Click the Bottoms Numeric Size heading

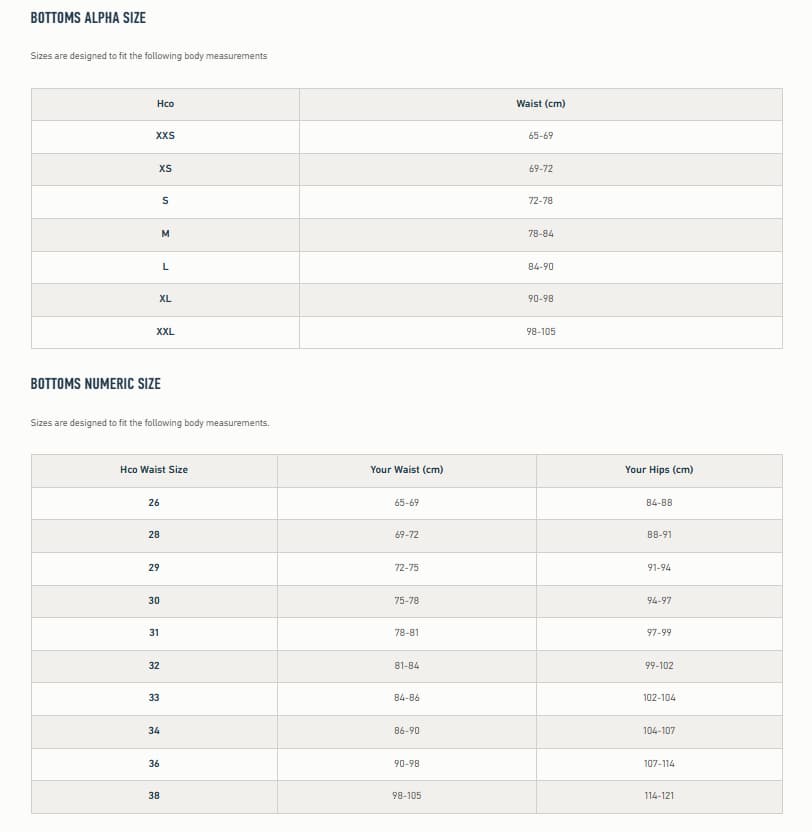tap(96, 384)
